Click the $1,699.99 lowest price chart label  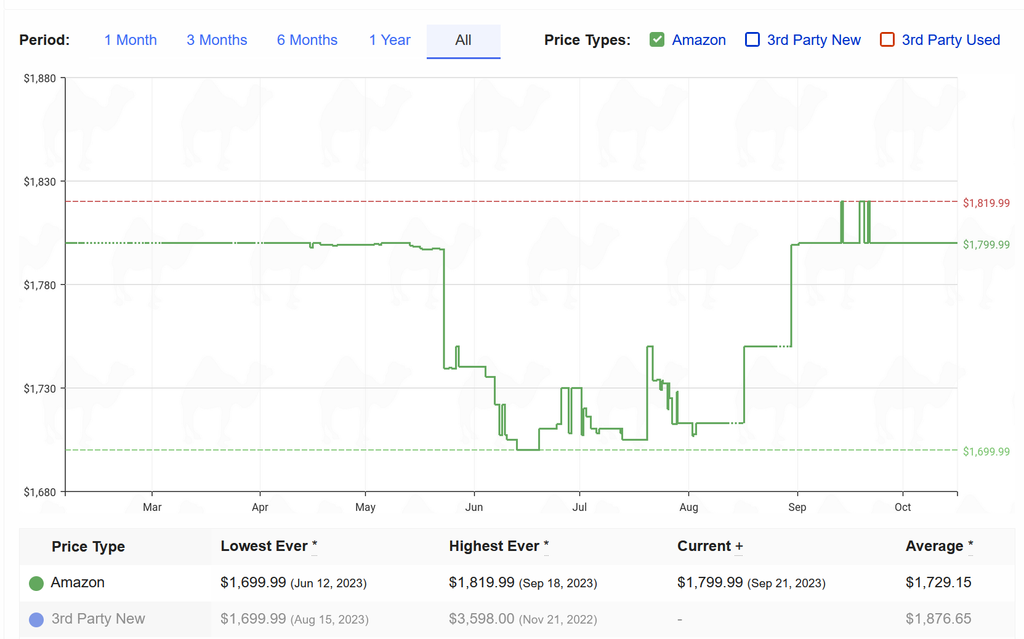point(986,452)
